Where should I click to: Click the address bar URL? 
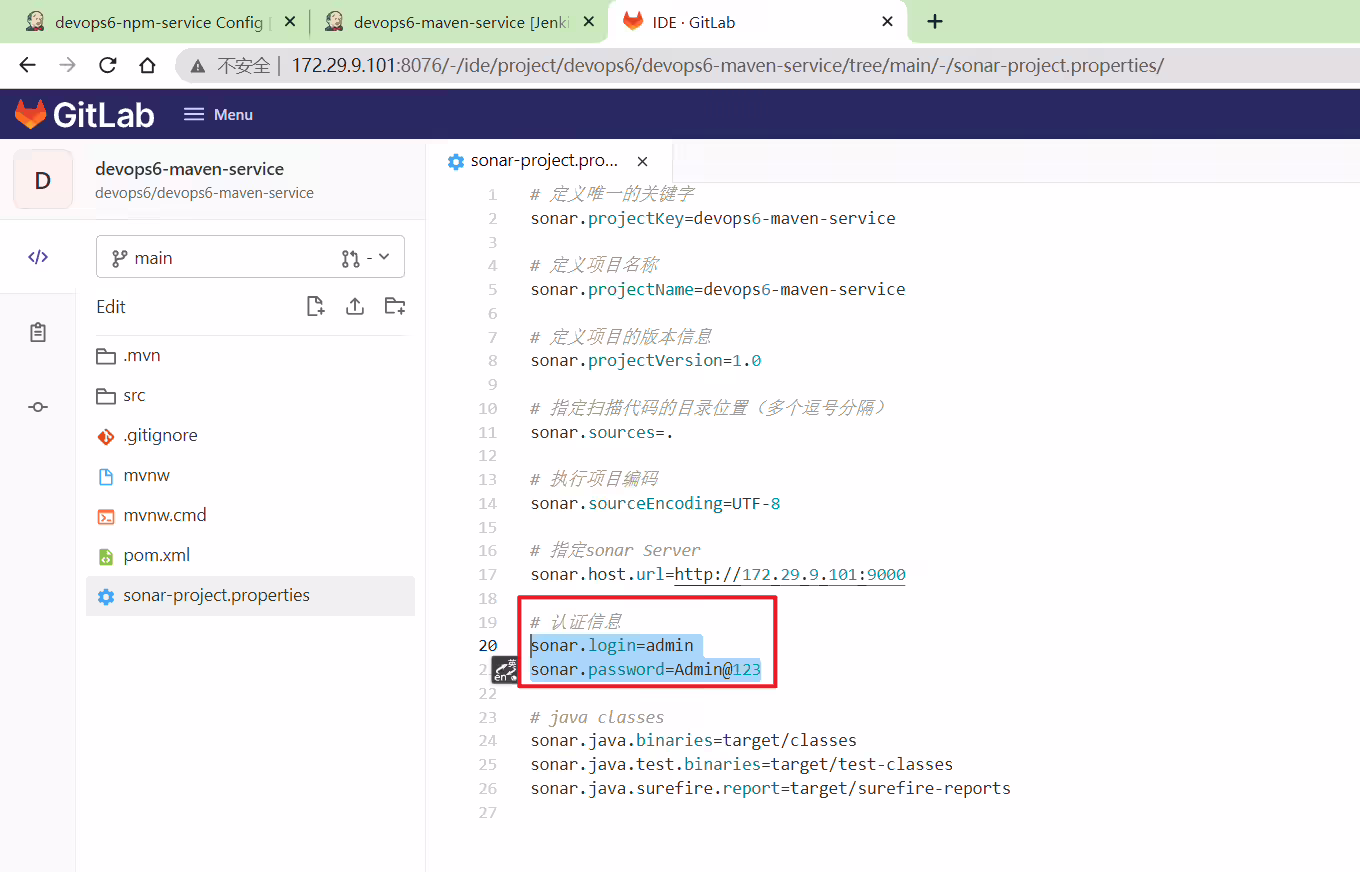pyautogui.click(x=728, y=66)
